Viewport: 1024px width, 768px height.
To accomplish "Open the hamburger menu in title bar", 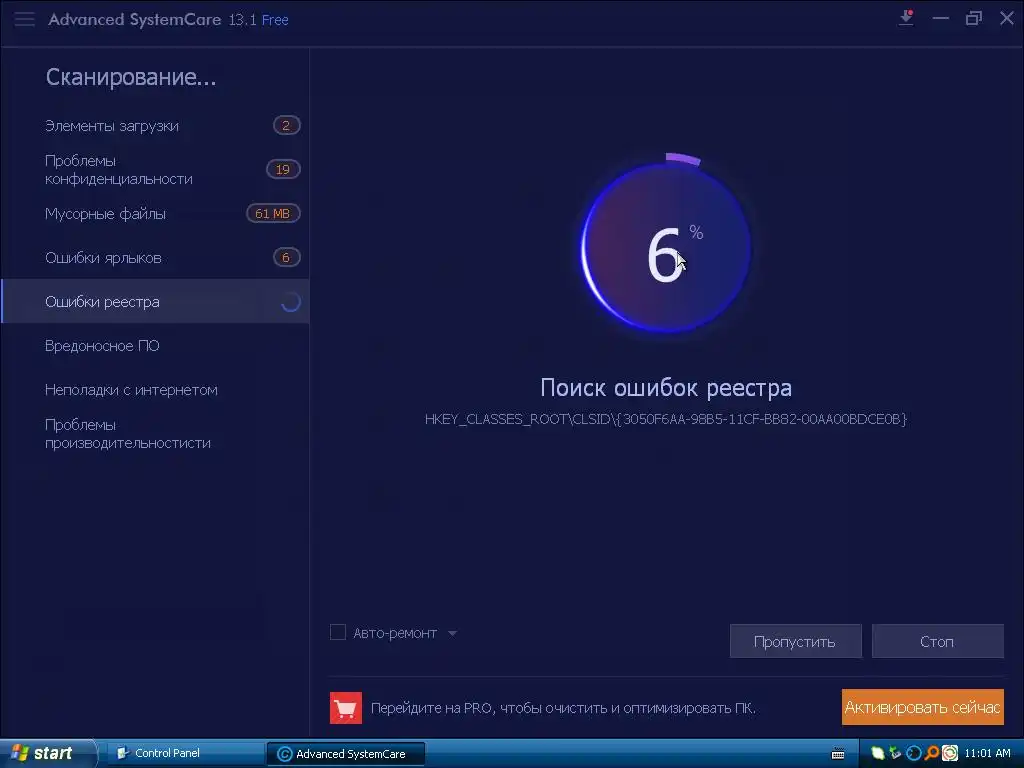I will [x=24, y=19].
